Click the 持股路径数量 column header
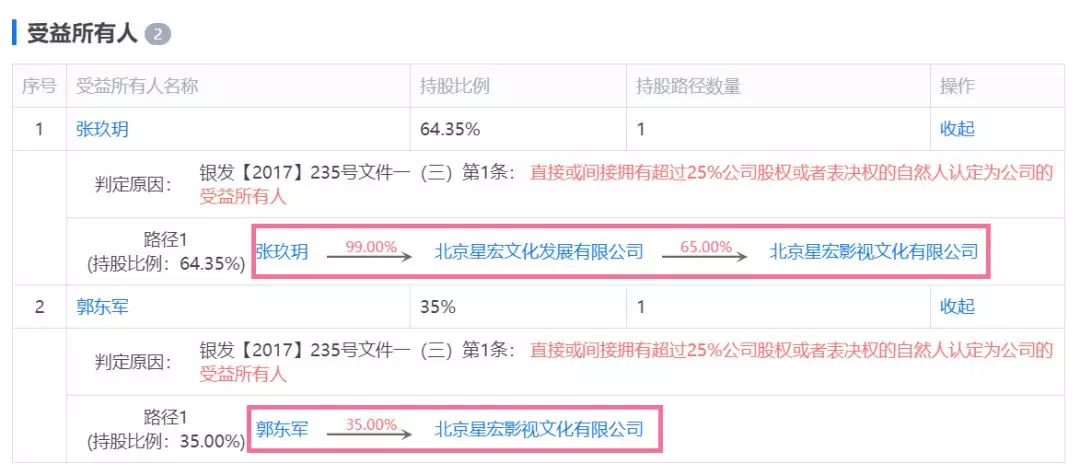Viewport: 1080px width, 475px height. click(688, 86)
